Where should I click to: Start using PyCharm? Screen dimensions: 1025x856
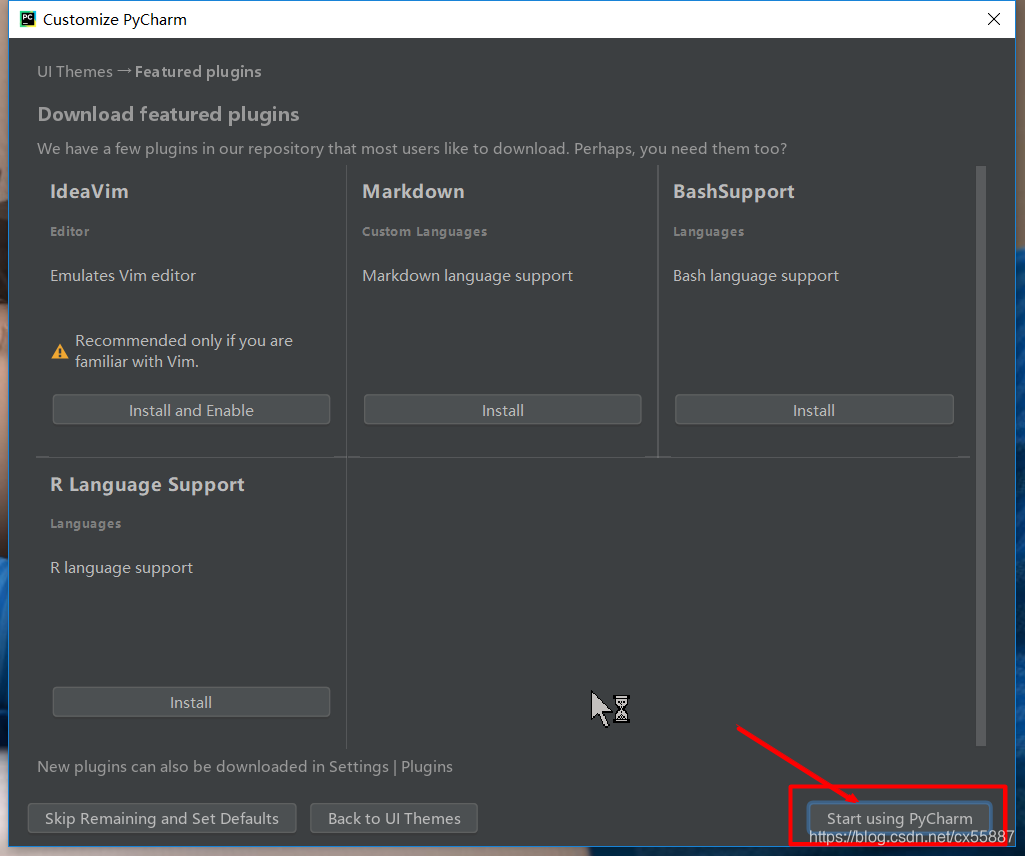tap(899, 818)
